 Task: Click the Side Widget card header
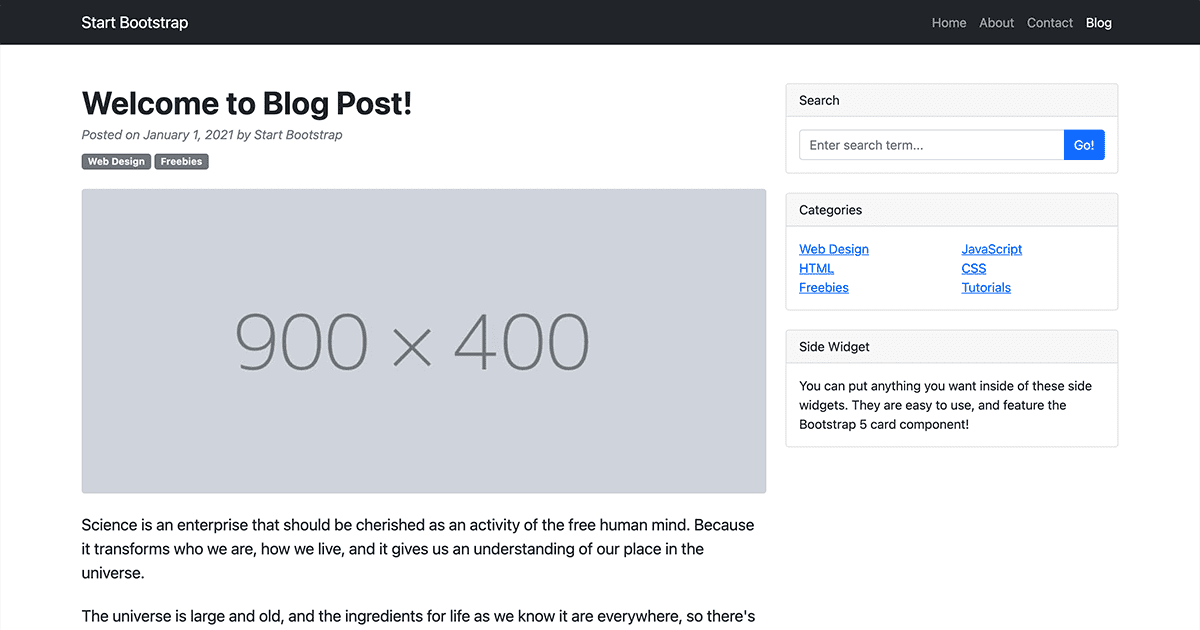click(x=952, y=347)
